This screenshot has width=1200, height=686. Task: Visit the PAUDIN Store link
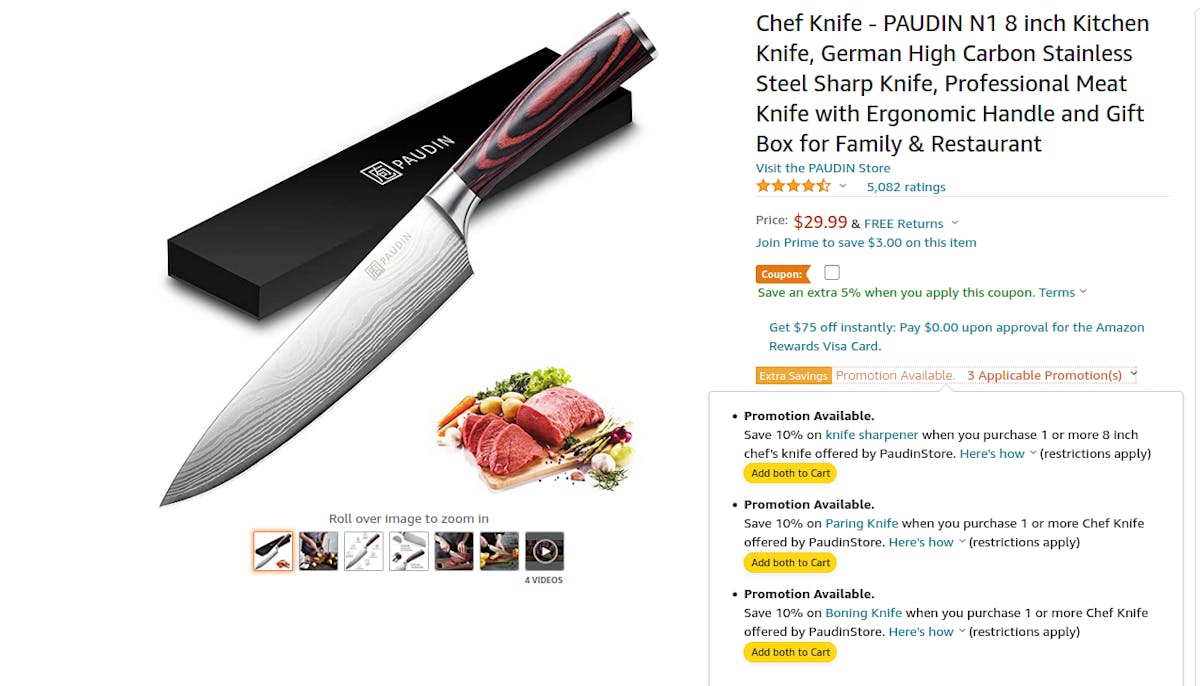click(x=823, y=168)
